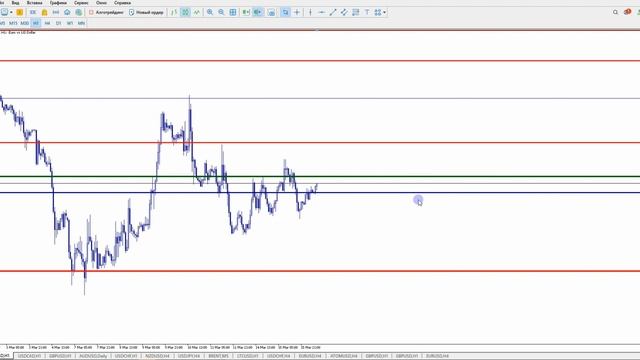
Task: Switch to D1 timeframe
Action: (x=58, y=23)
